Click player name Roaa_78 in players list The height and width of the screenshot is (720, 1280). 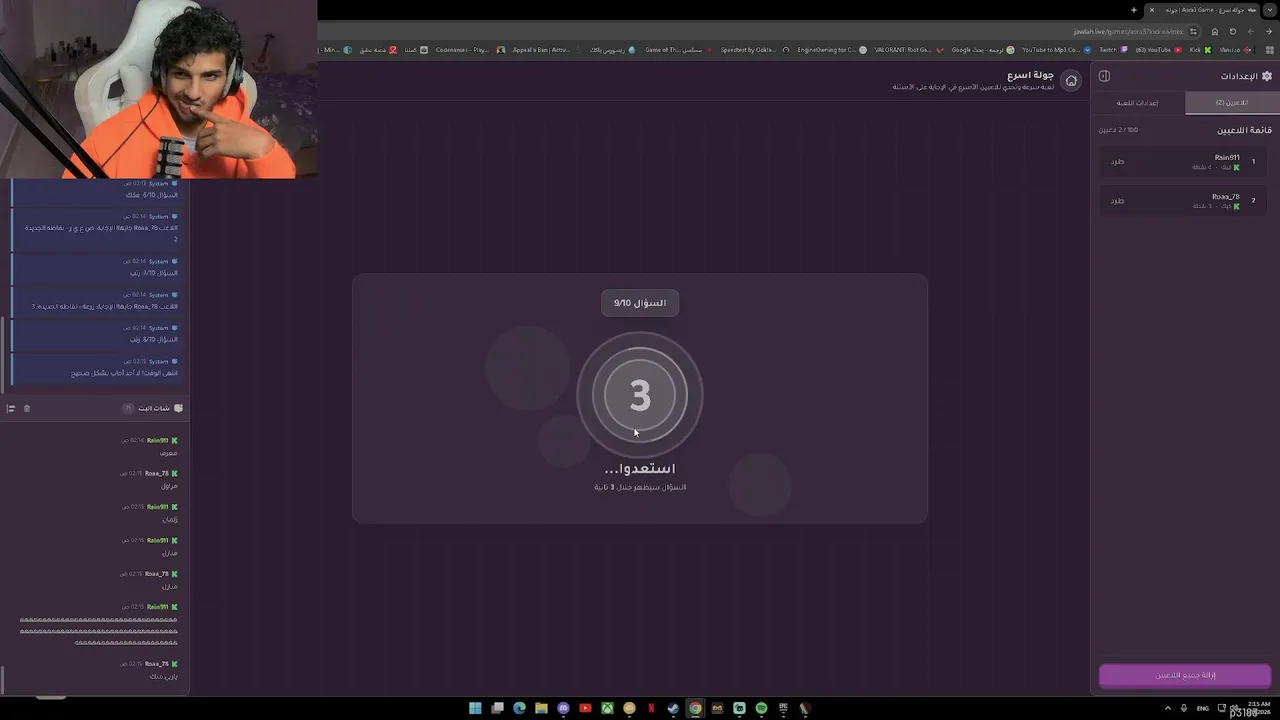pyautogui.click(x=1225, y=196)
